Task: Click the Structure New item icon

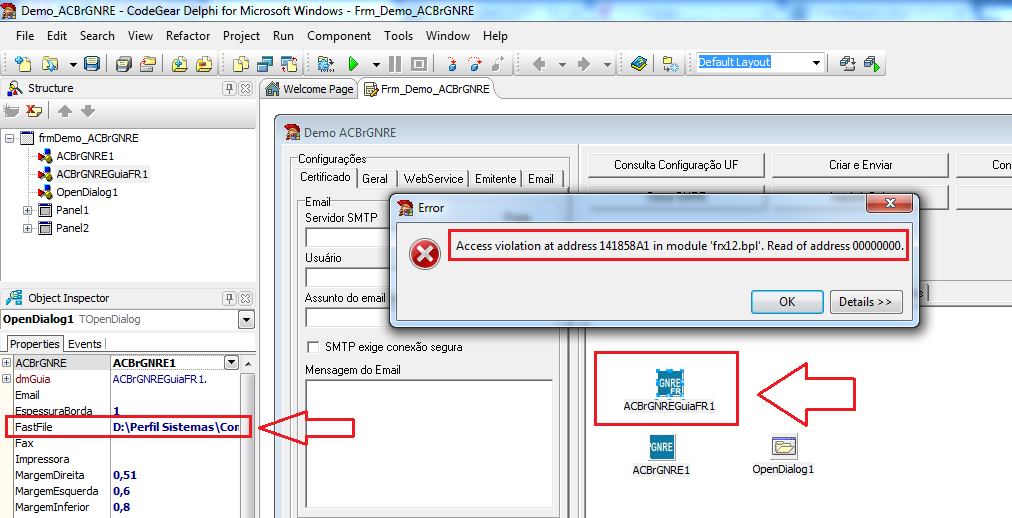Action: tap(11, 111)
